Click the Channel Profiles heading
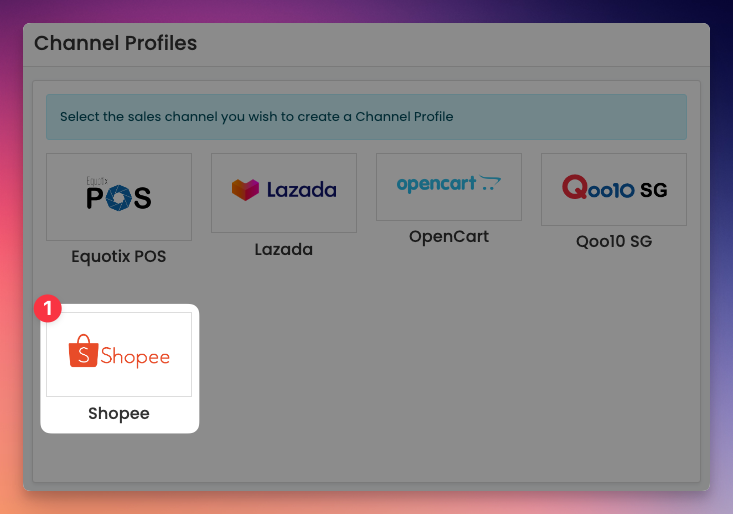 point(115,43)
